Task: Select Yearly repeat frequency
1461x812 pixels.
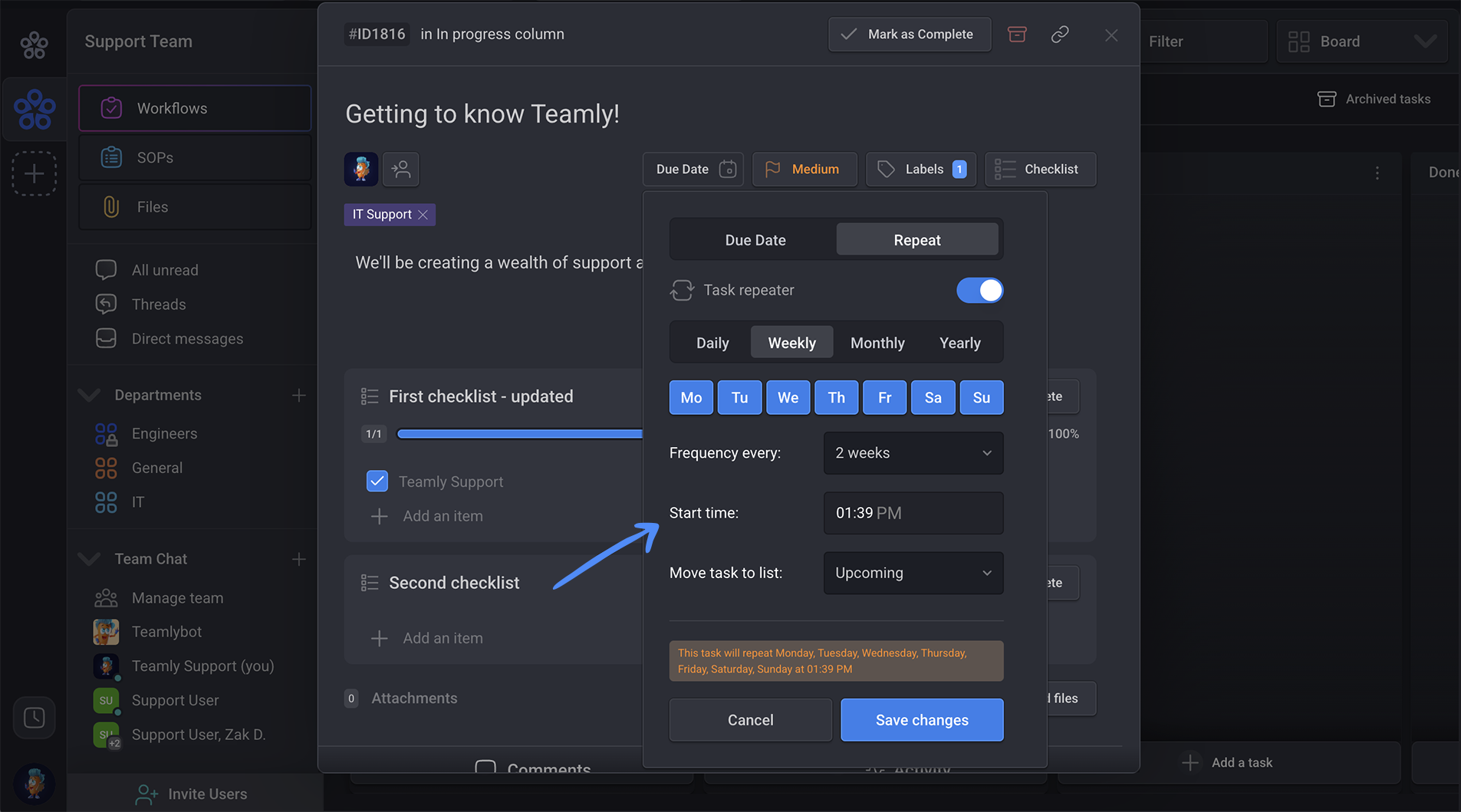Action: 960,343
